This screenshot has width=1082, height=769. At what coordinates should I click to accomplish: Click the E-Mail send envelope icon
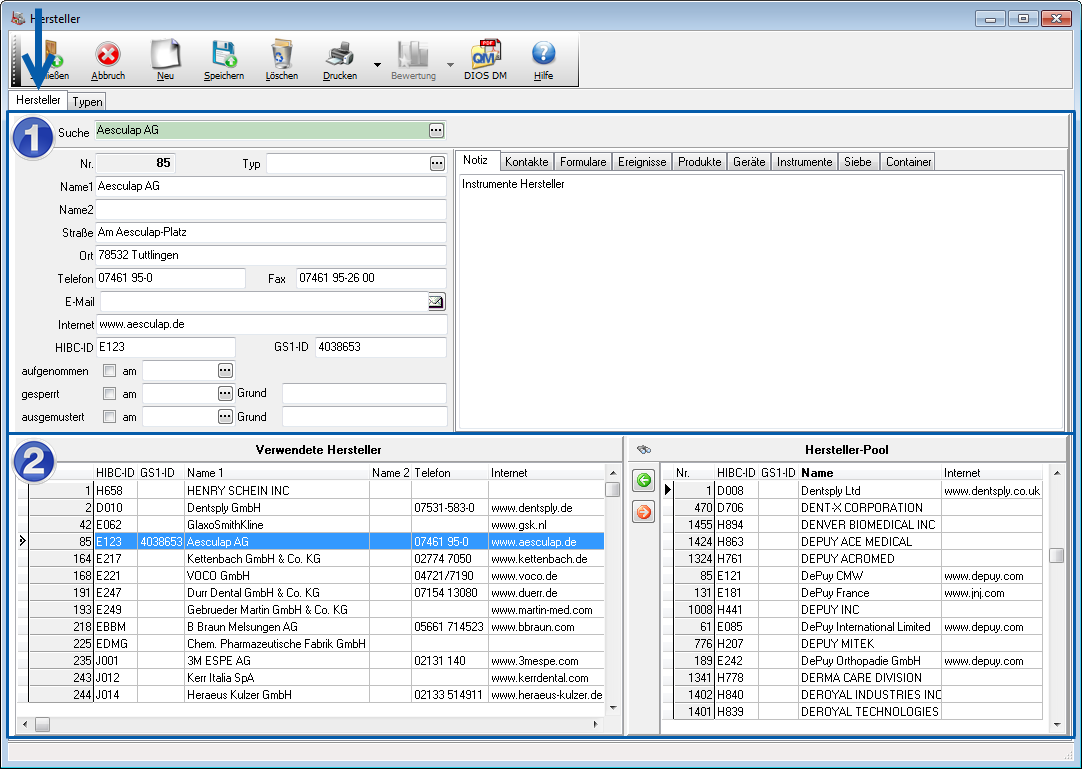pyautogui.click(x=437, y=302)
